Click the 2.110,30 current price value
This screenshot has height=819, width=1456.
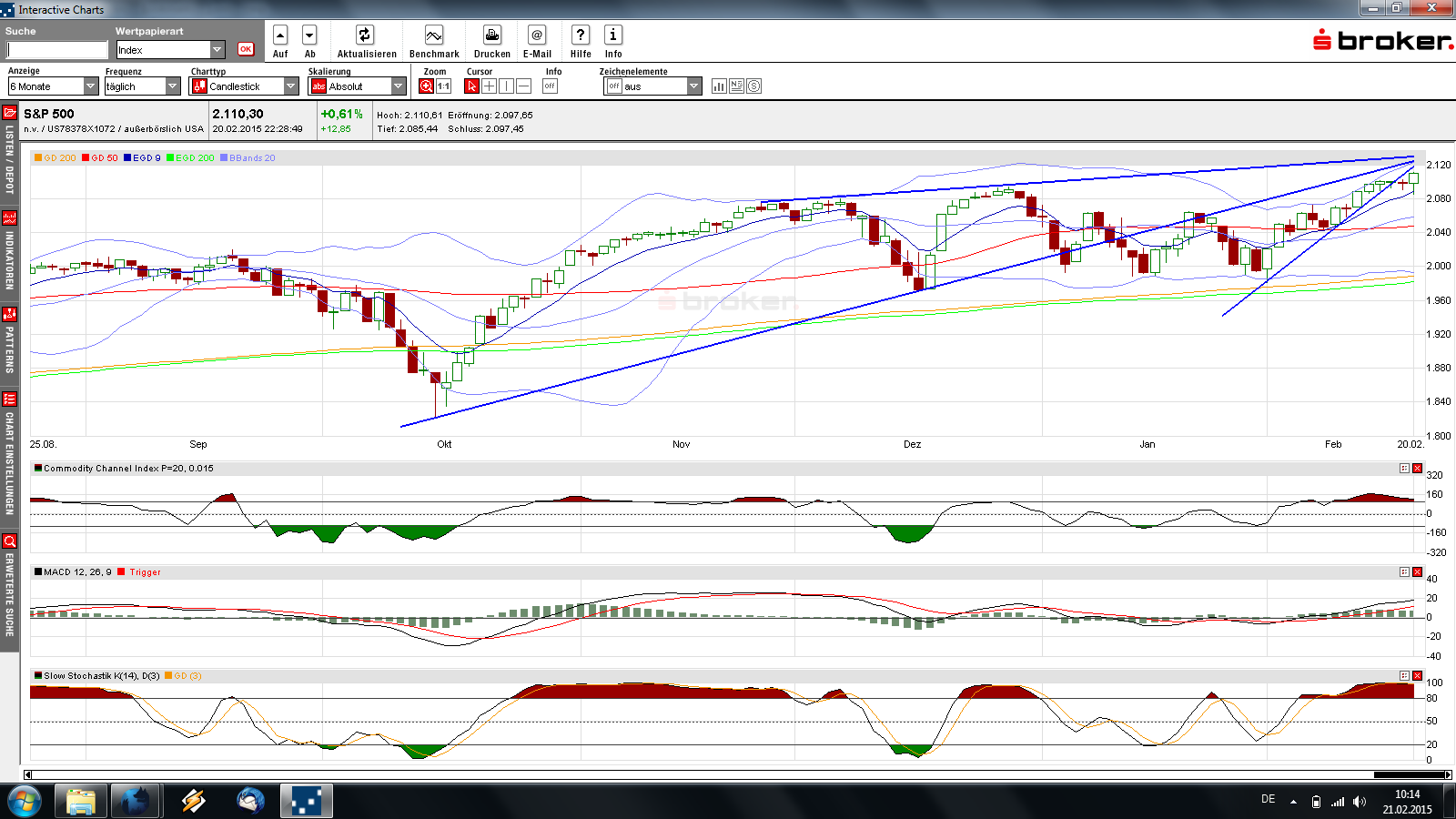pyautogui.click(x=238, y=114)
